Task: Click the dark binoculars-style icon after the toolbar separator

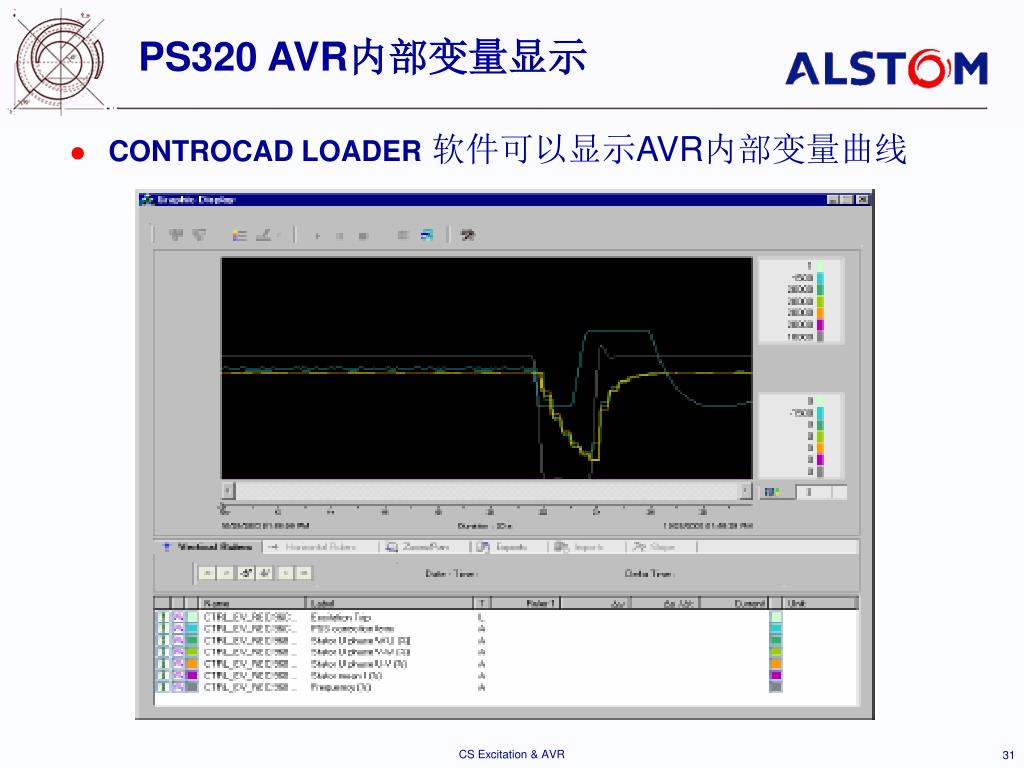Action: 467,235
